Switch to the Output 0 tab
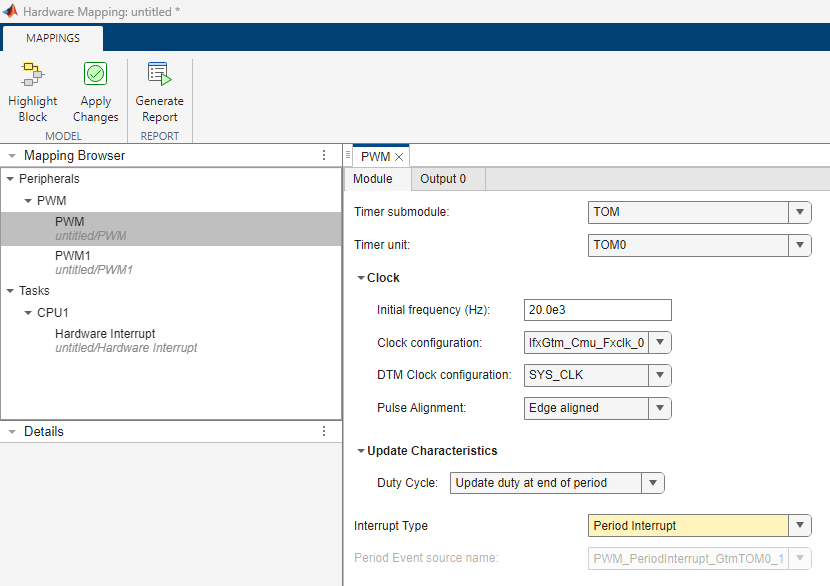 pyautogui.click(x=443, y=179)
